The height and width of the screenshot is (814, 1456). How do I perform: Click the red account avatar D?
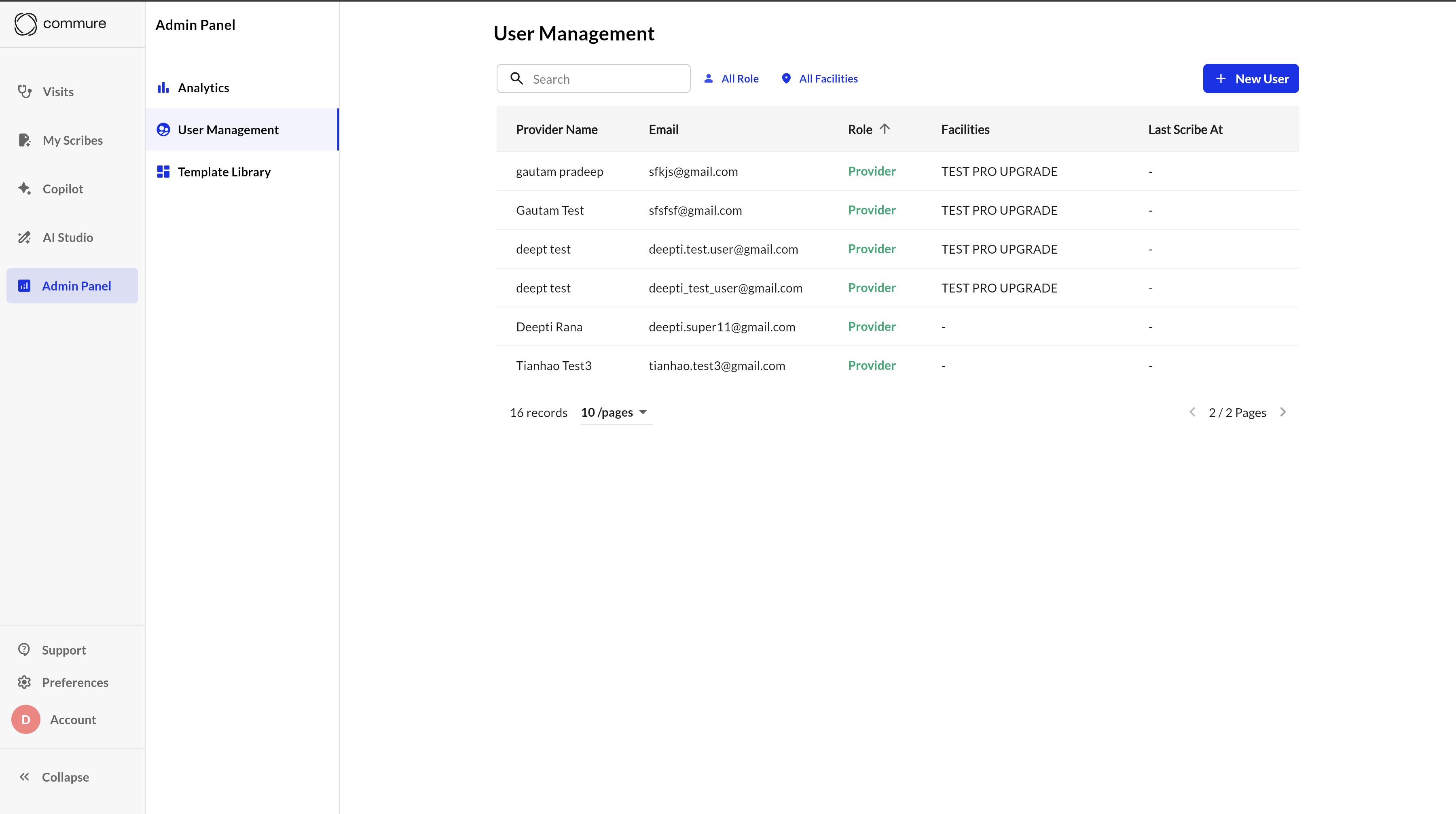[26, 720]
